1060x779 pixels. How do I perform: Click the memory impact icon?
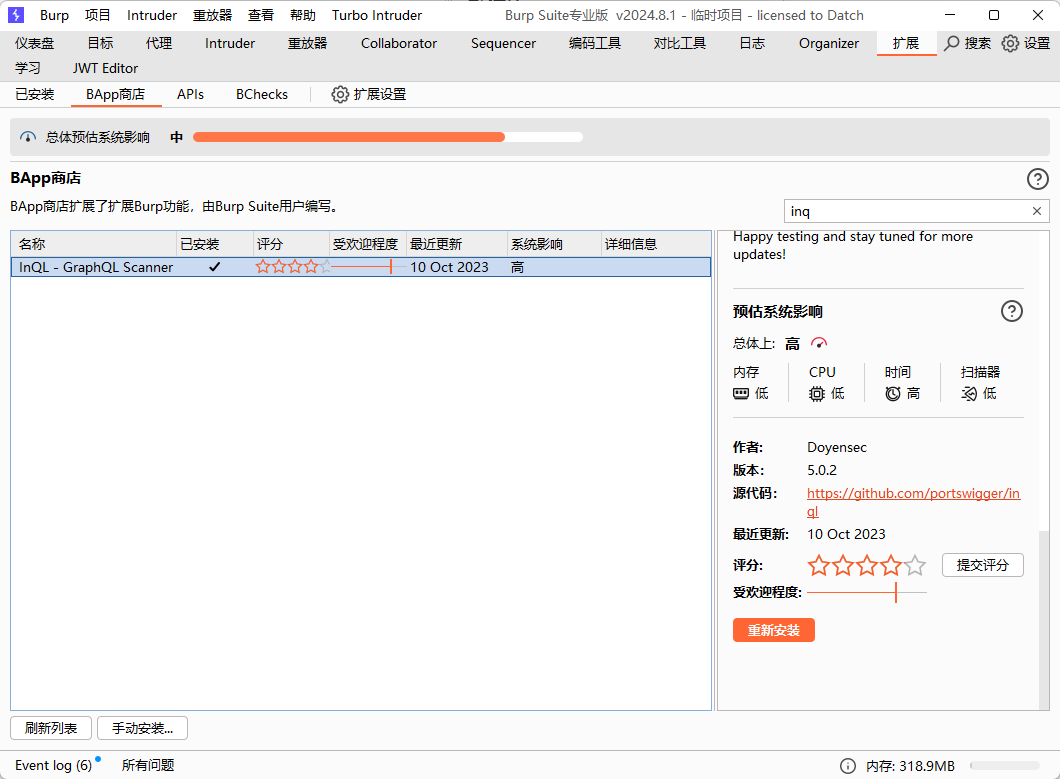pyautogui.click(x=741, y=394)
